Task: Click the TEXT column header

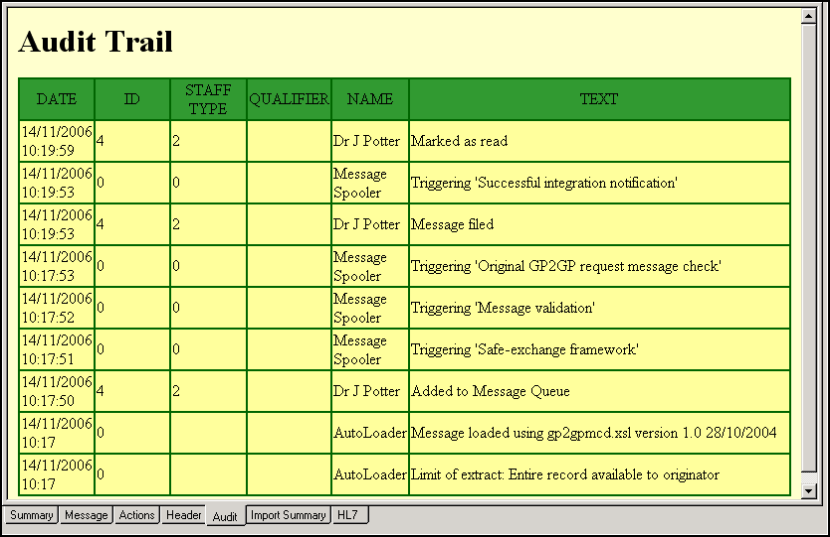Action: tap(599, 99)
